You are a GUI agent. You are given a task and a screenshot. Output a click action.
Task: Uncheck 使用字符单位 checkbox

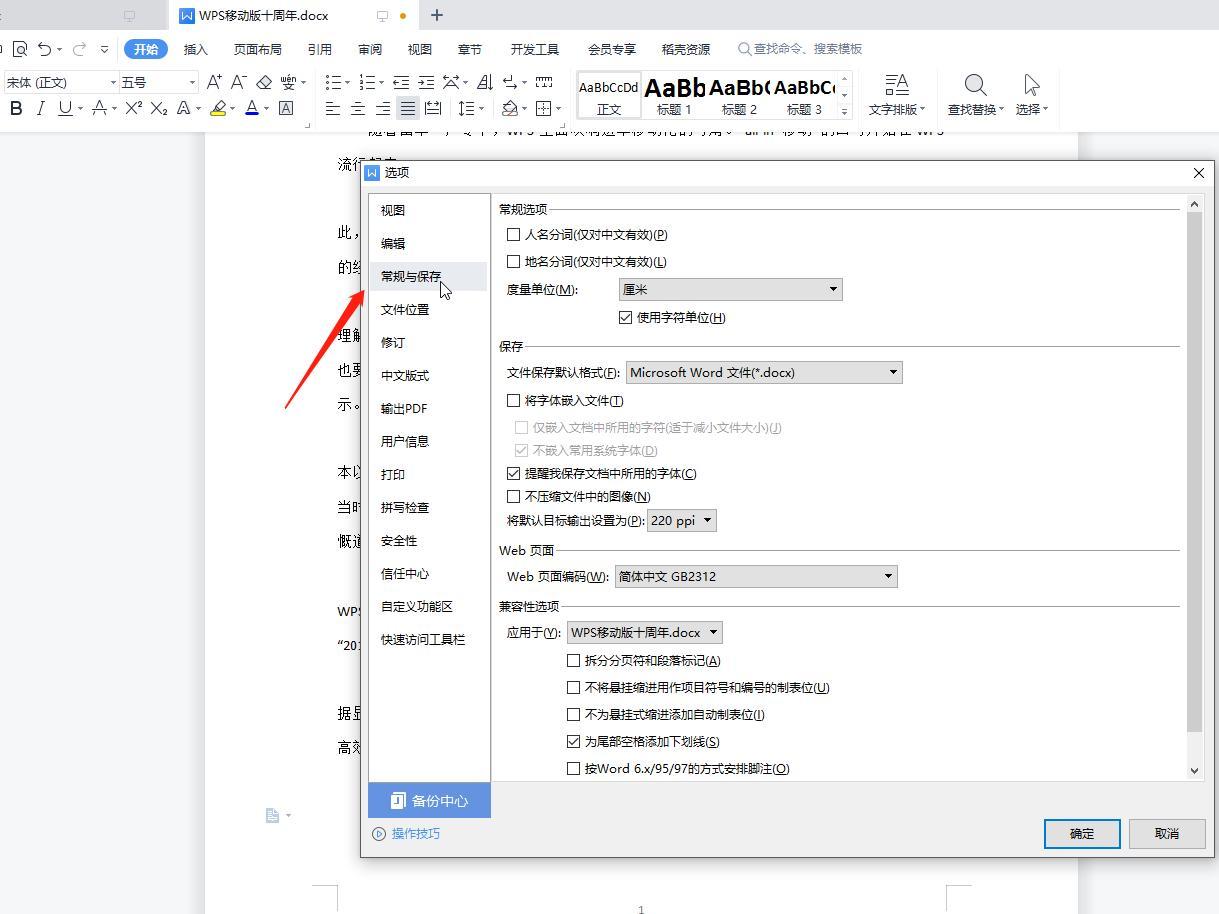pos(626,318)
